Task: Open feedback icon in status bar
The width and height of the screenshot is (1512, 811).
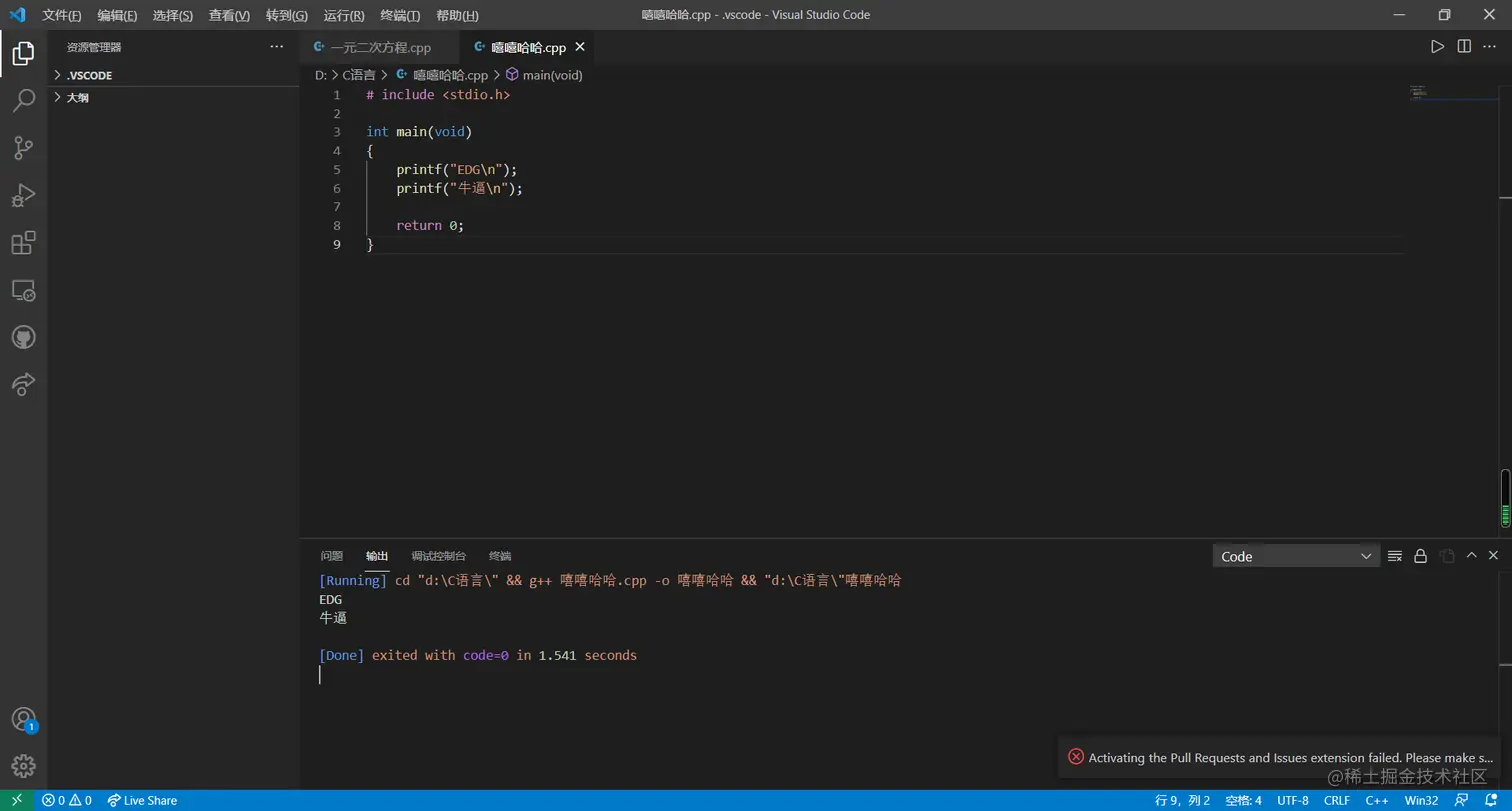Action: click(x=1462, y=800)
